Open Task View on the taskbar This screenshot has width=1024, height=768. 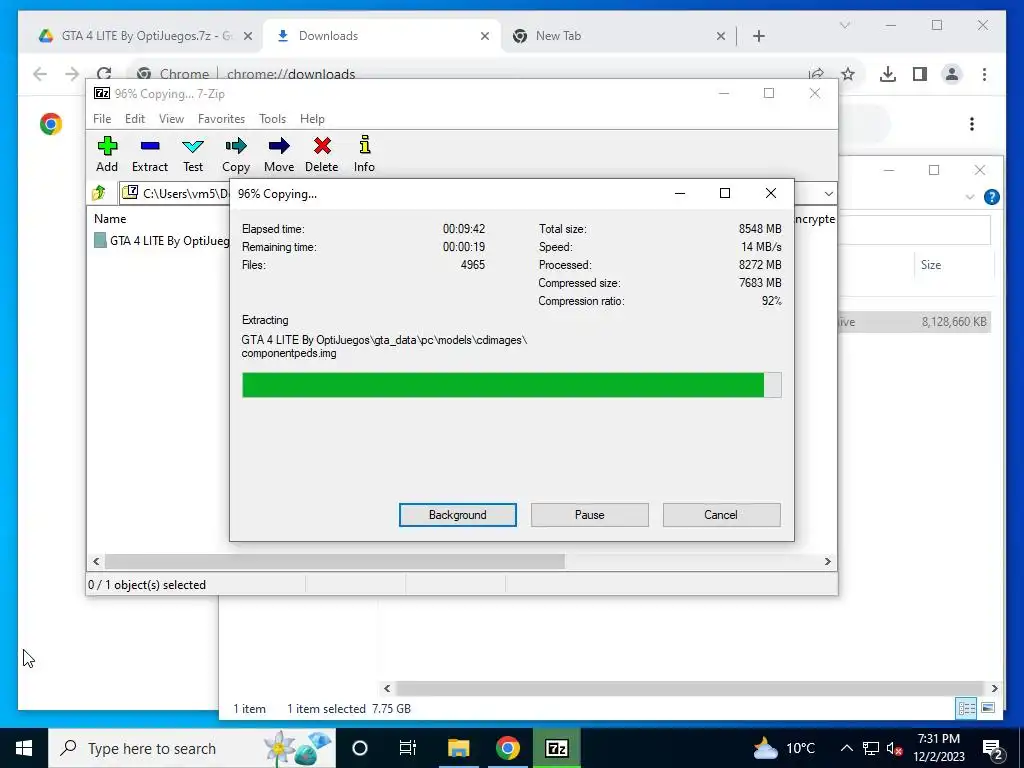(408, 748)
